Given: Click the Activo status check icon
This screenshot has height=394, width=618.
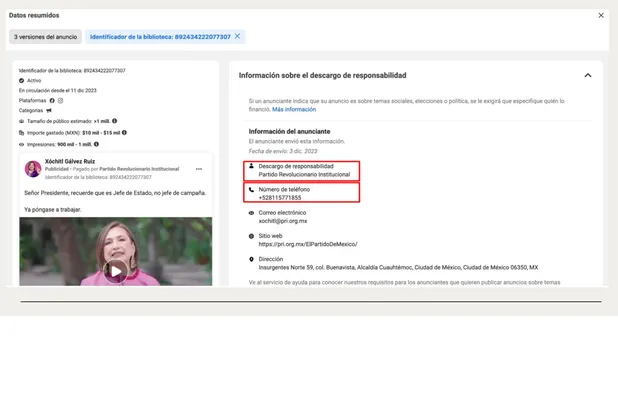Looking at the screenshot, I should [x=21, y=81].
